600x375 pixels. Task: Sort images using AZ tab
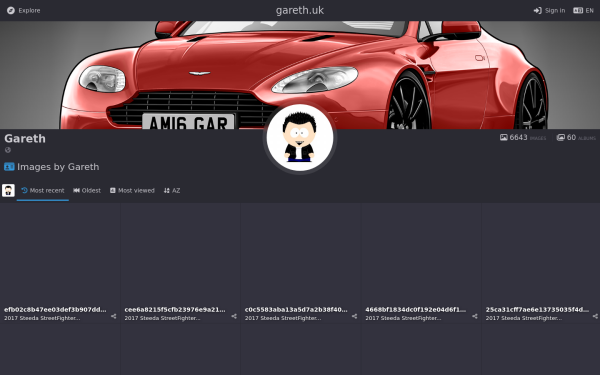tap(172, 190)
